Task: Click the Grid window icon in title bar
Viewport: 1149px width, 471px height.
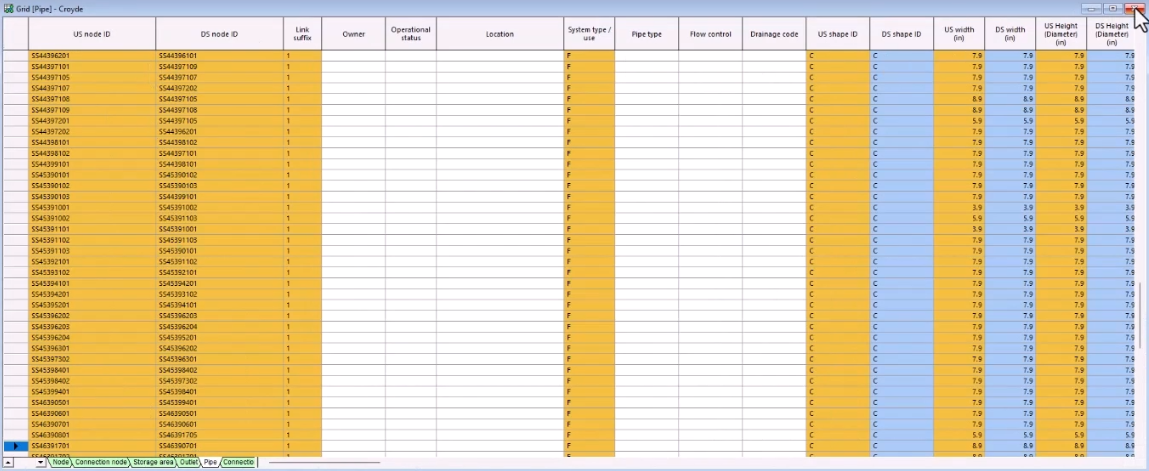Action: (8, 8)
